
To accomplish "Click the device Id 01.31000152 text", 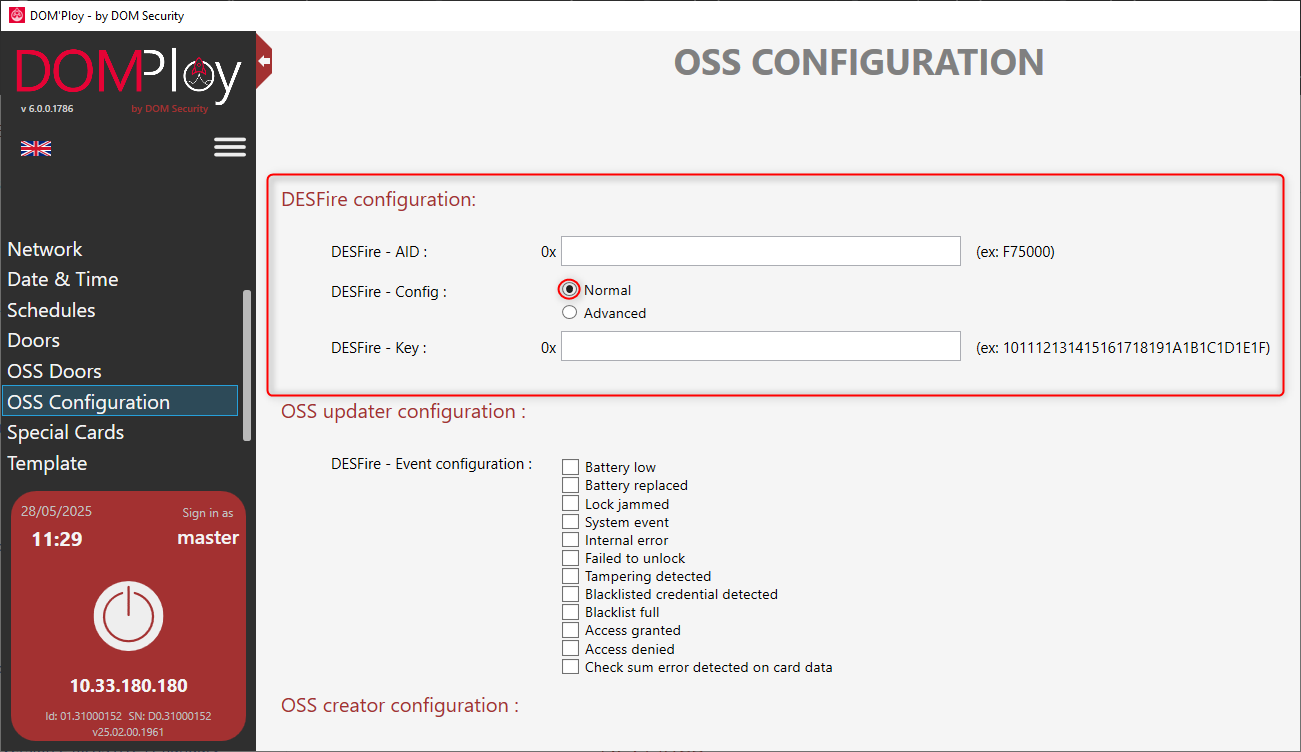I will click(83, 716).
